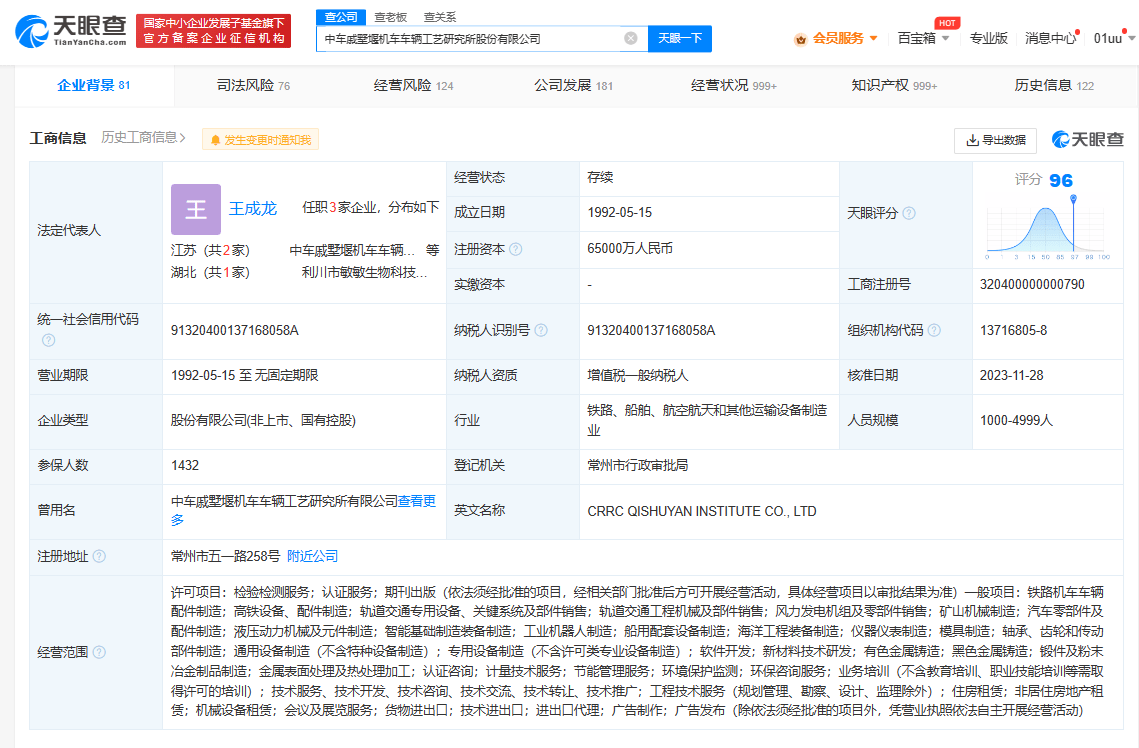Screen dimensions: 1139x748
Task: Click the 导出数据 export button
Action: (x=995, y=140)
